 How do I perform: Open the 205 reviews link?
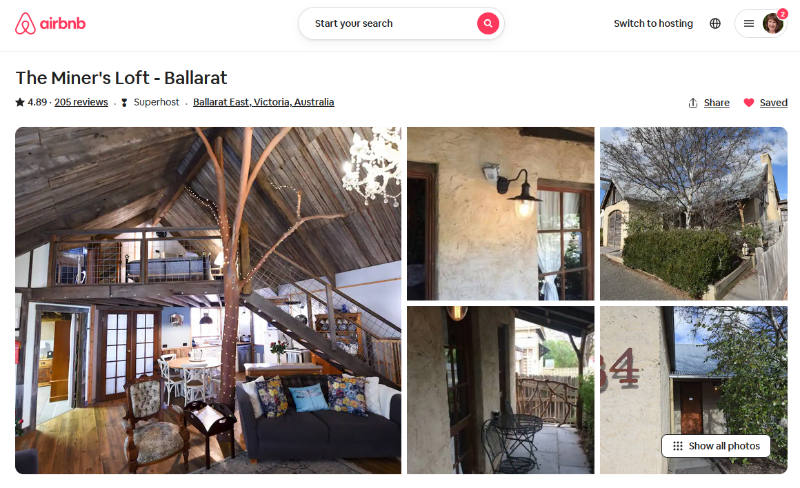point(81,102)
